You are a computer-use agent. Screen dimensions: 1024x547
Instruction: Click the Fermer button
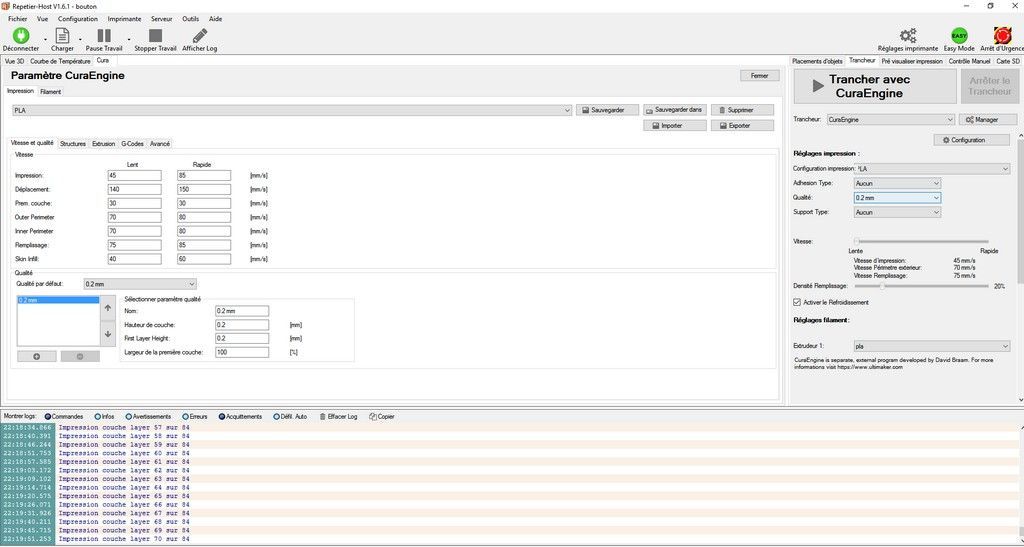[760, 76]
